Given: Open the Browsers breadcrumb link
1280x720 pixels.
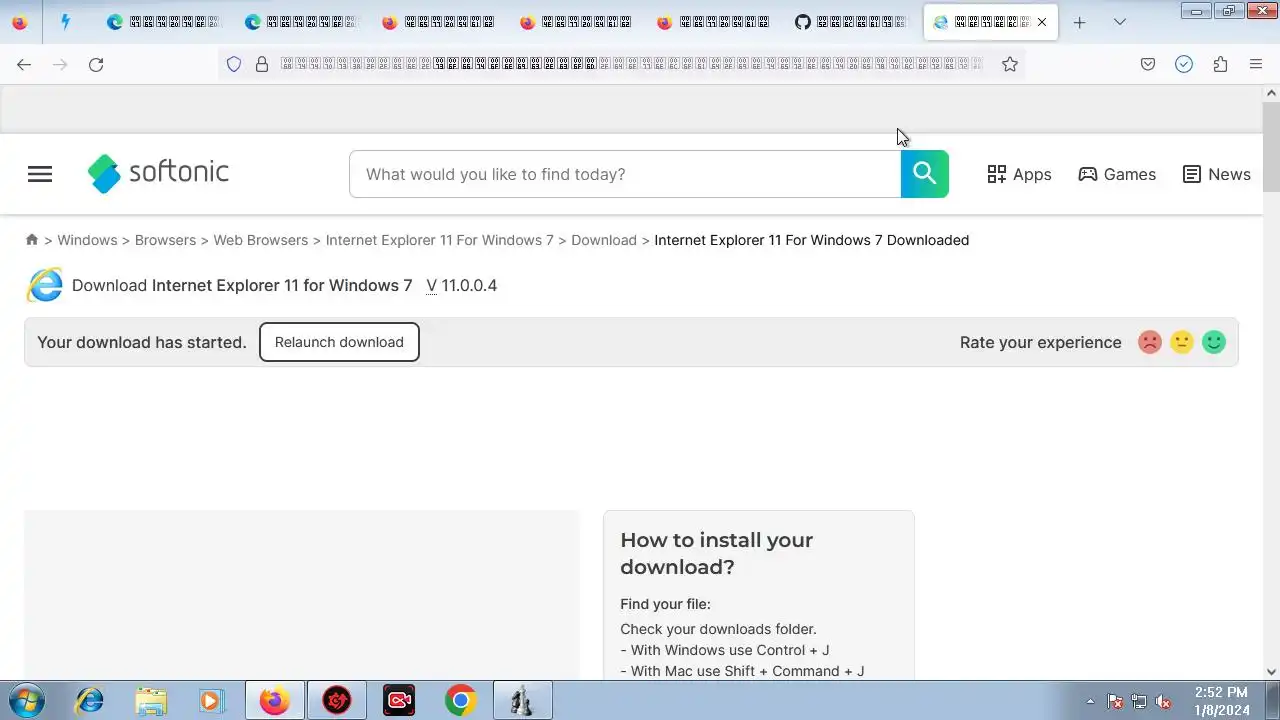Looking at the screenshot, I should pyautogui.click(x=165, y=240).
